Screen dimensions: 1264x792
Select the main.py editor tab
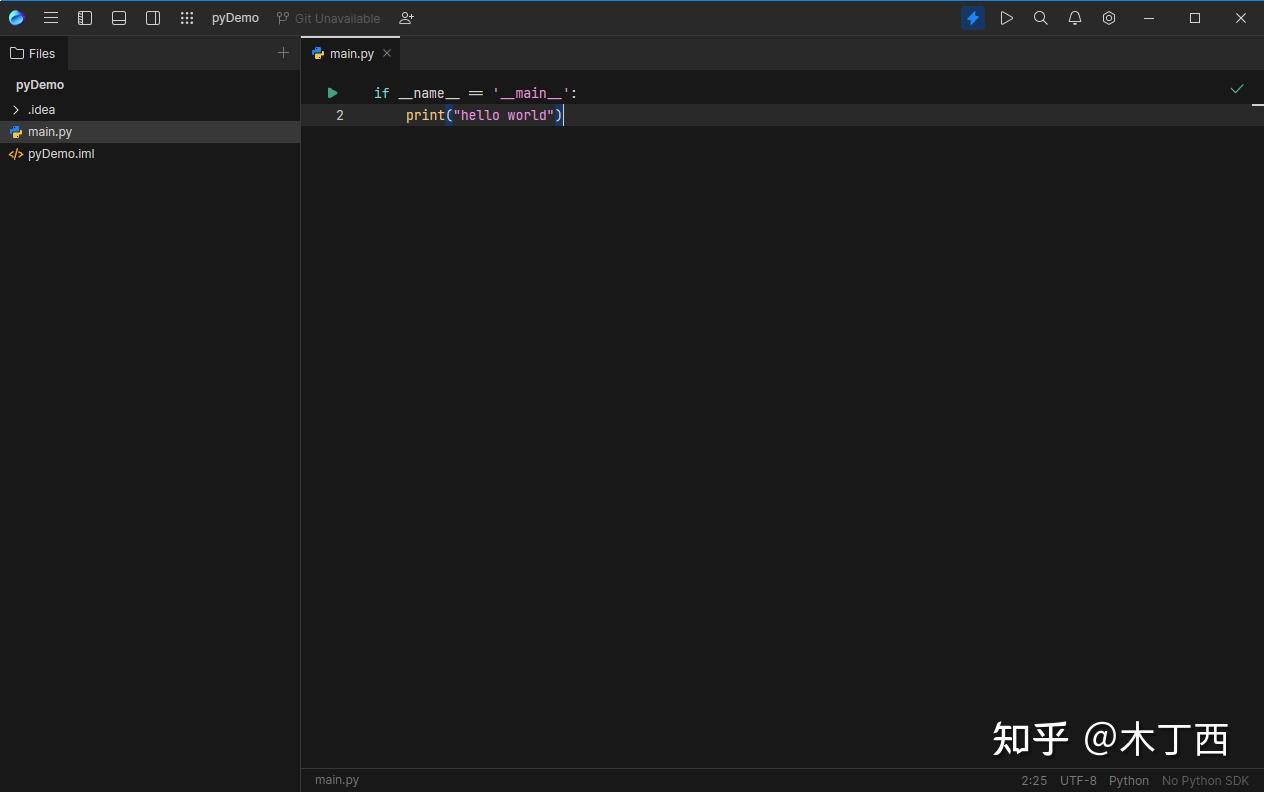pyautogui.click(x=350, y=53)
